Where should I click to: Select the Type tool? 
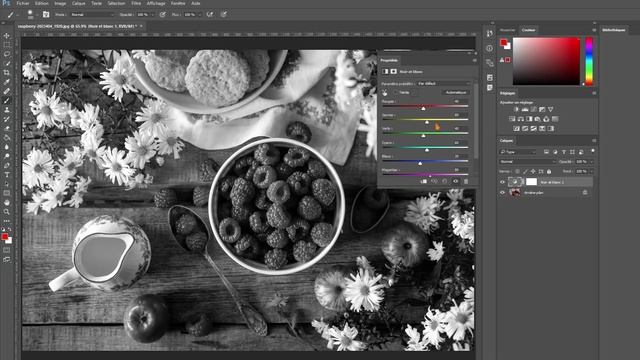pos(7,175)
